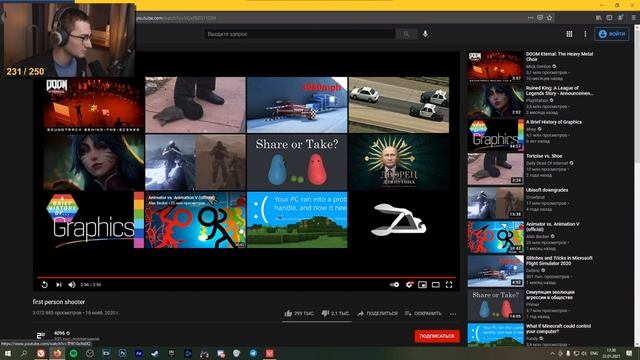Open Photoshop from the taskbar
This screenshot has width=640, height=360.
click(122, 353)
